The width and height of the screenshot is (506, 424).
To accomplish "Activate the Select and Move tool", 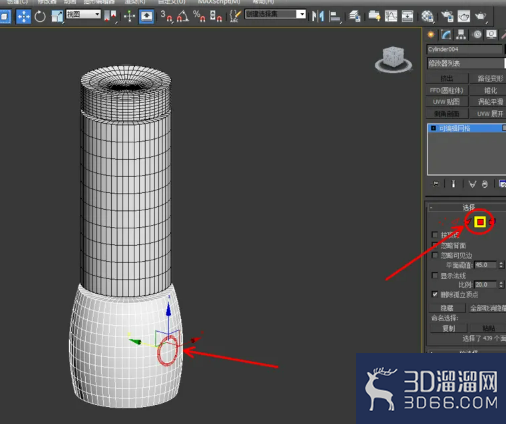I will (24, 16).
